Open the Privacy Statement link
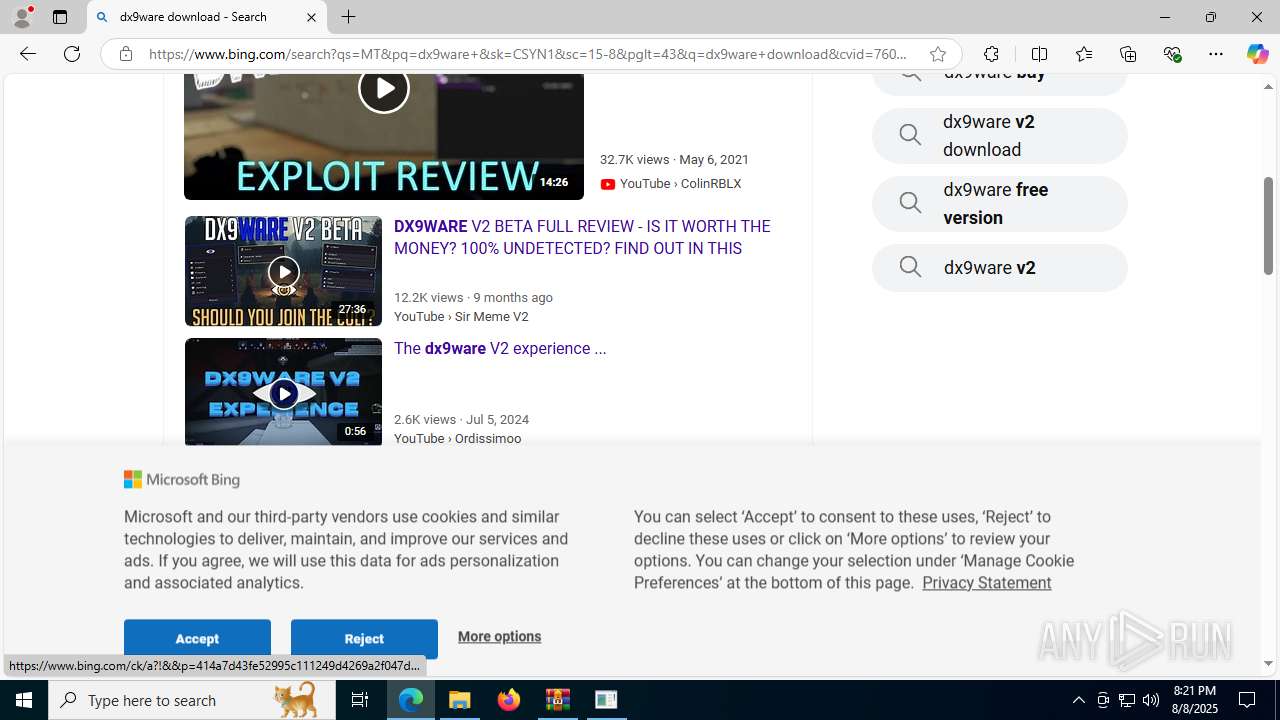The image size is (1280, 720). pyautogui.click(x=986, y=583)
